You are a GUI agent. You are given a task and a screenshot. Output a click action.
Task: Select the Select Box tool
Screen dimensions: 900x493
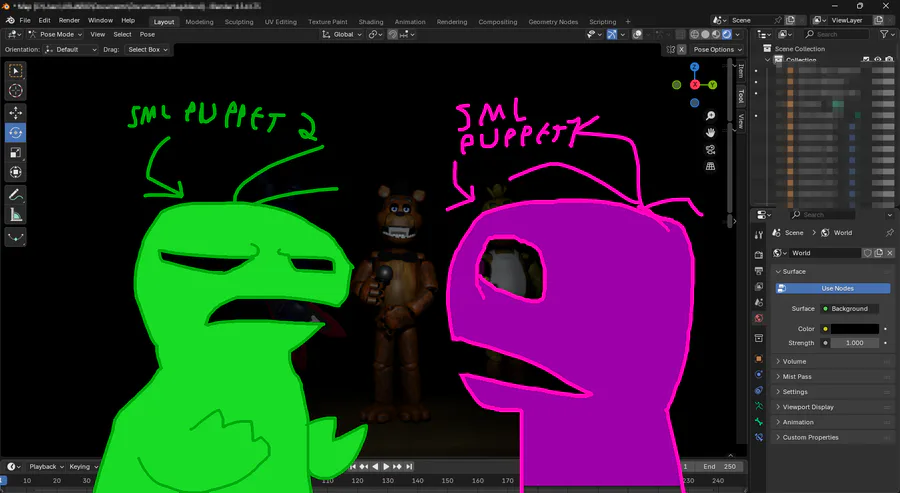tap(15, 71)
